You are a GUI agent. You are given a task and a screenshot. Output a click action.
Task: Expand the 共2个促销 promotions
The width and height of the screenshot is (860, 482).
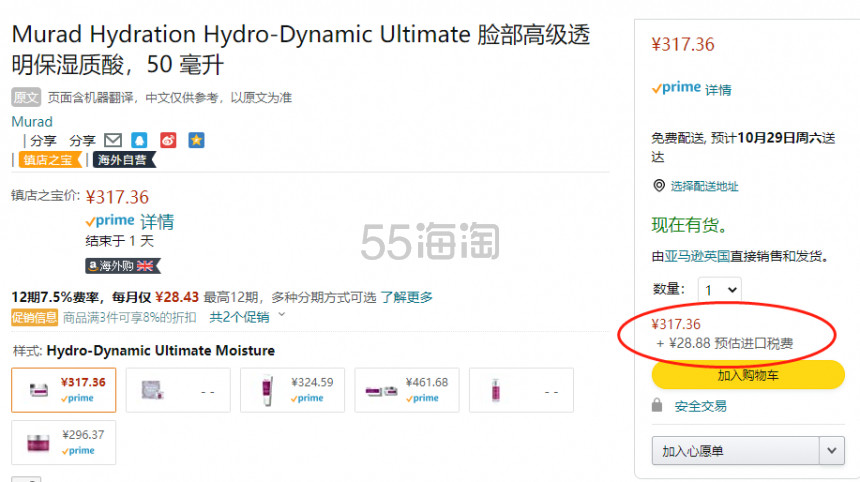(247, 317)
